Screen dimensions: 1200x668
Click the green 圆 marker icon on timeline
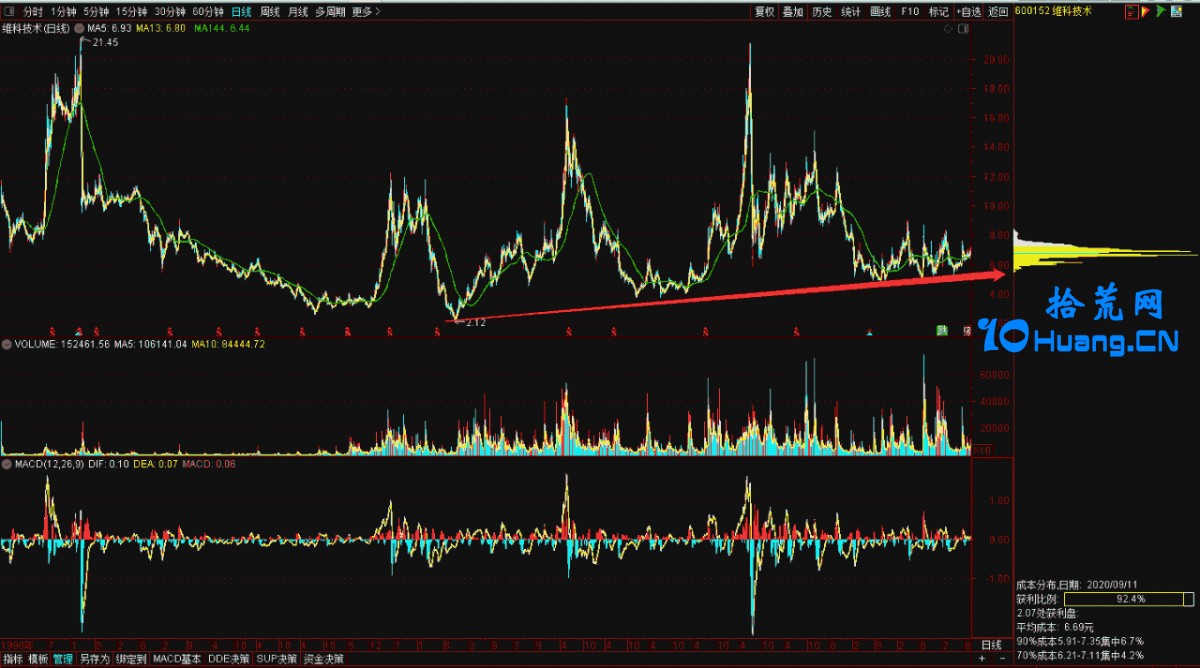pyautogui.click(x=942, y=330)
